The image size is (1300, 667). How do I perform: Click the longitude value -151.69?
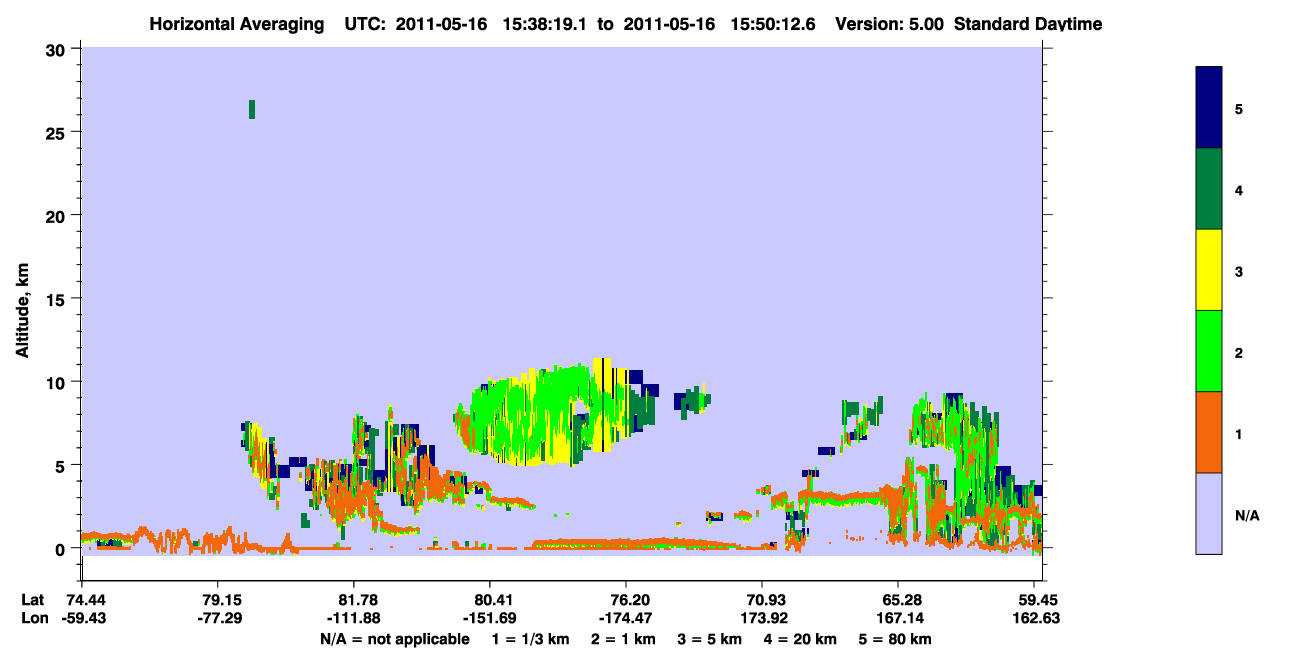(490, 618)
